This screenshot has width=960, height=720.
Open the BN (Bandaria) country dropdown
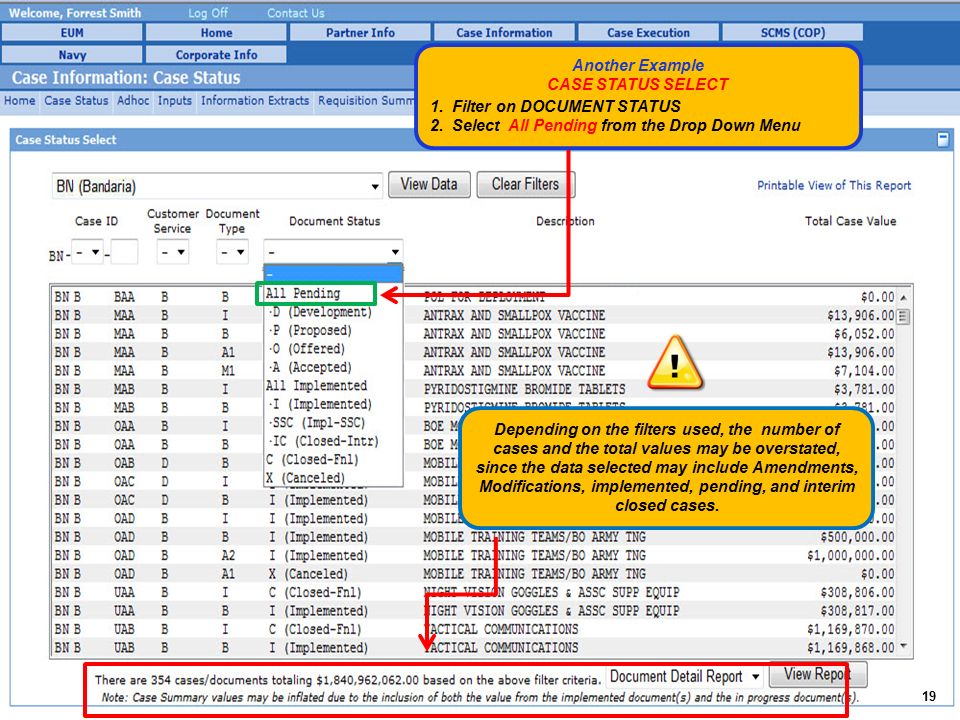click(217, 186)
